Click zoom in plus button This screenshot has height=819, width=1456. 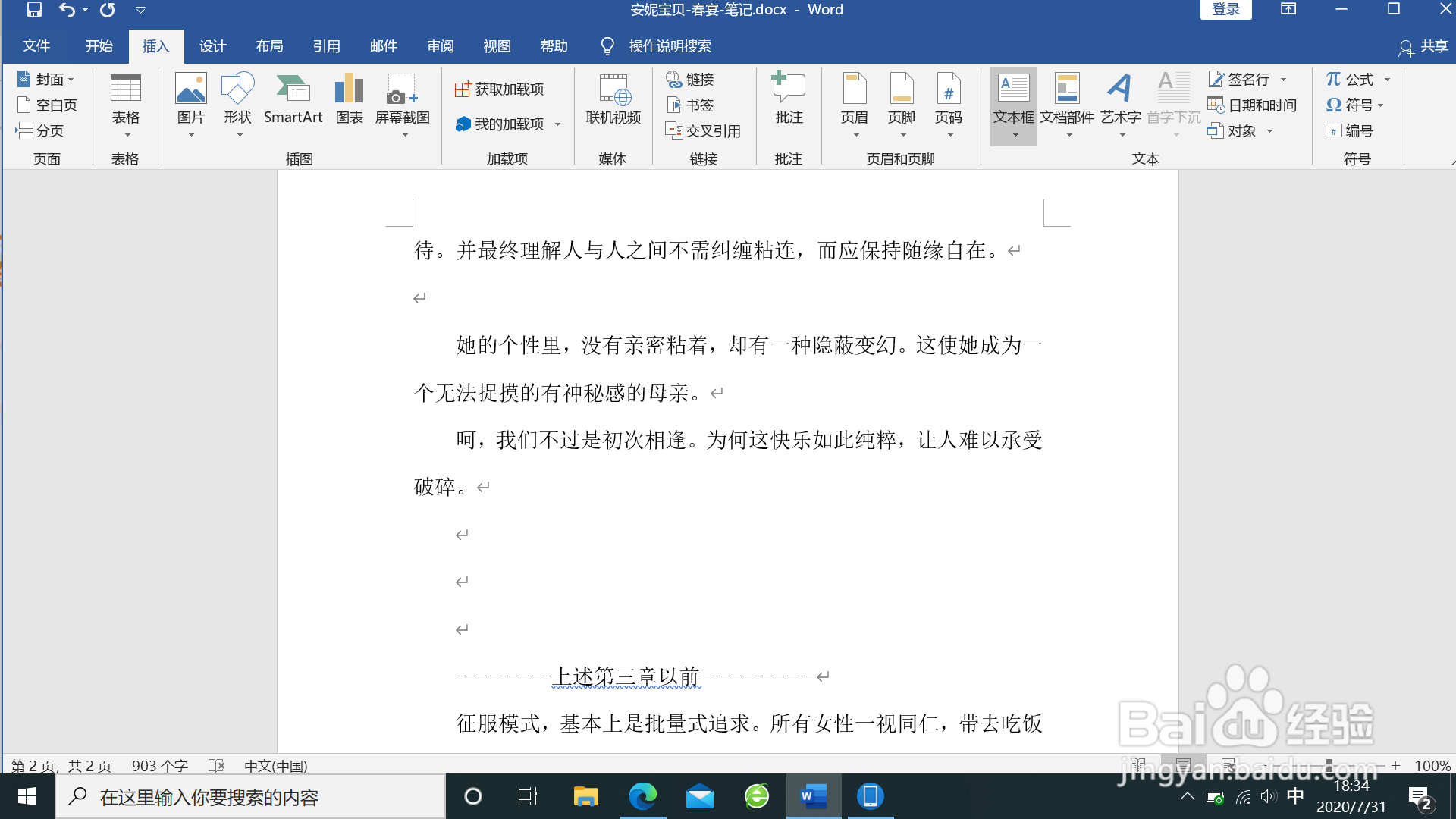coord(1395,765)
